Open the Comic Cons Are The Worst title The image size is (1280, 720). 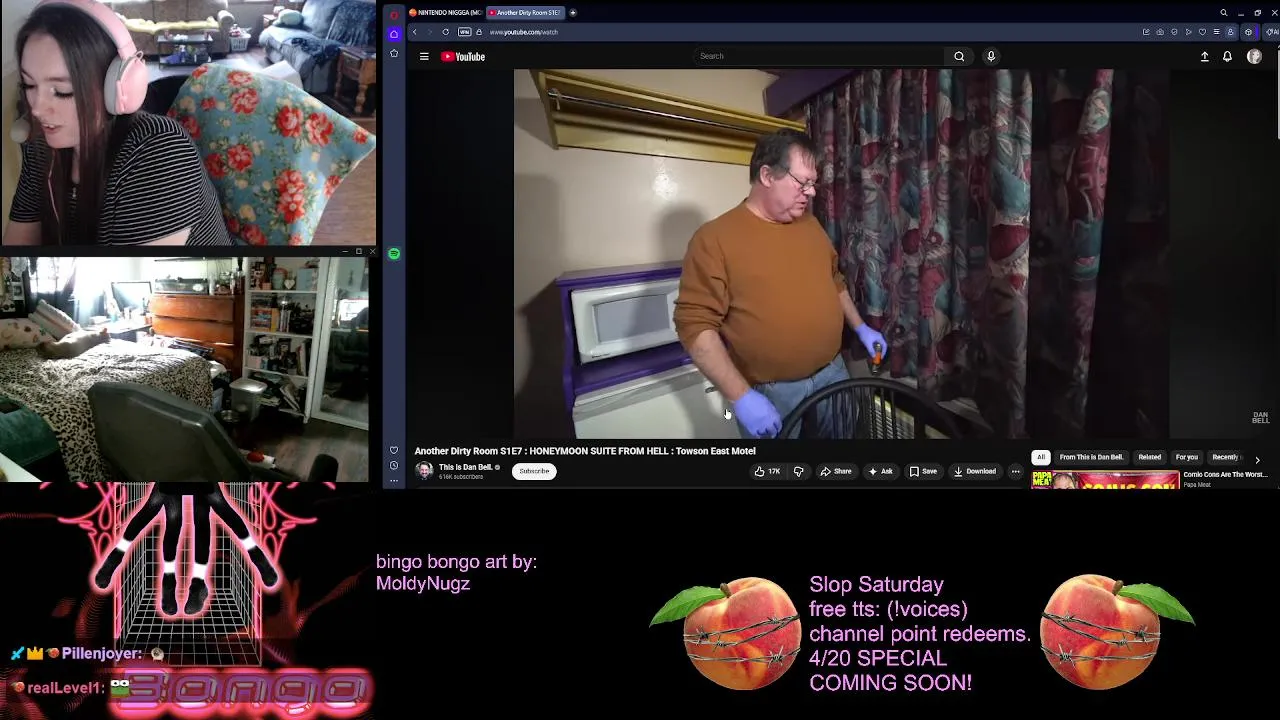[x=1225, y=475]
